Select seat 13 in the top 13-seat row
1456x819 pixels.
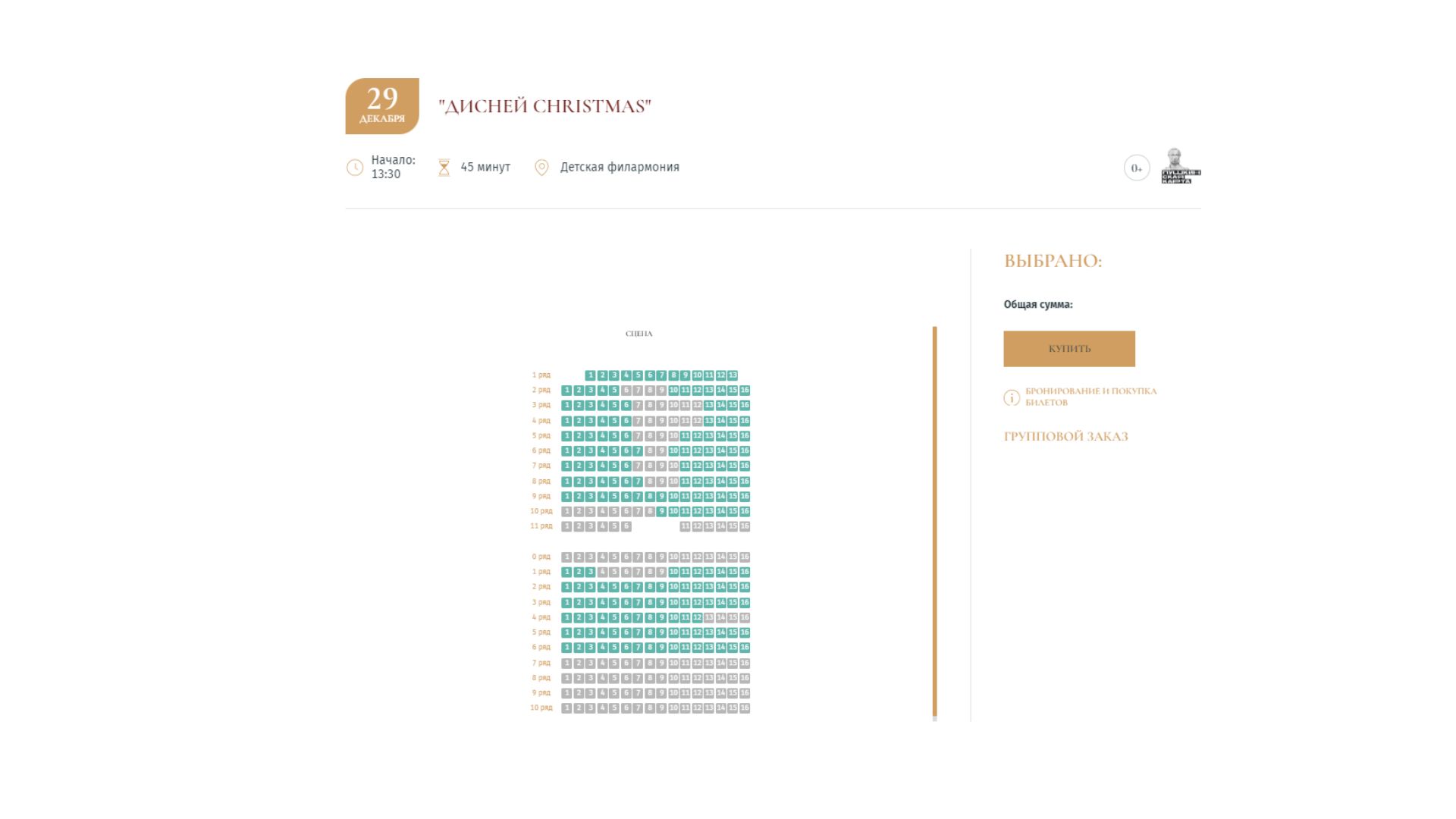[x=733, y=375]
